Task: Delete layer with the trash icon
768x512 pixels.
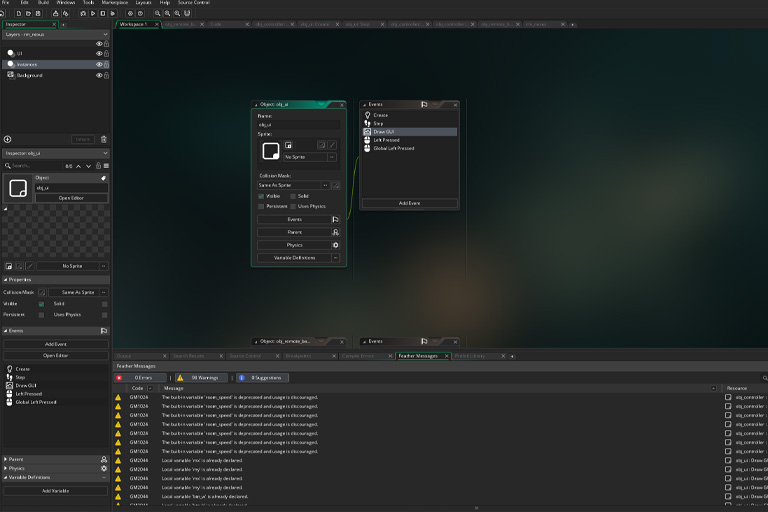Action: click(x=104, y=139)
